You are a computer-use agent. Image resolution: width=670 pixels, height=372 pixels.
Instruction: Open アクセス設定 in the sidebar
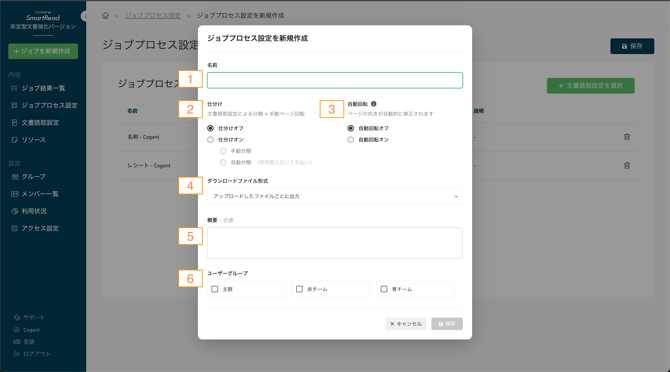coord(35,228)
